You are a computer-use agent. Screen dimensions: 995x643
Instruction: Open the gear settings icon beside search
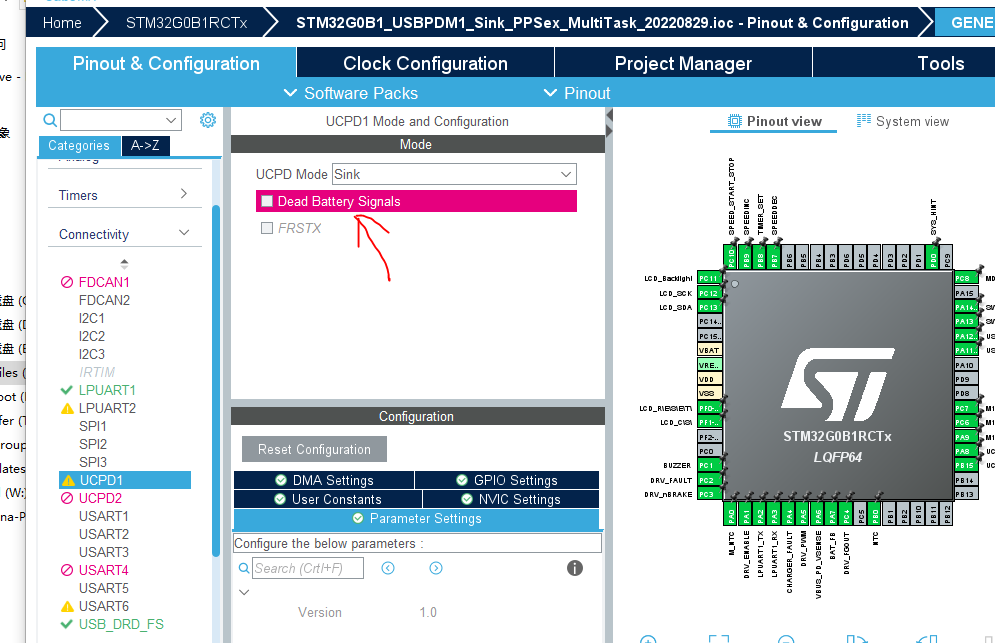click(208, 120)
